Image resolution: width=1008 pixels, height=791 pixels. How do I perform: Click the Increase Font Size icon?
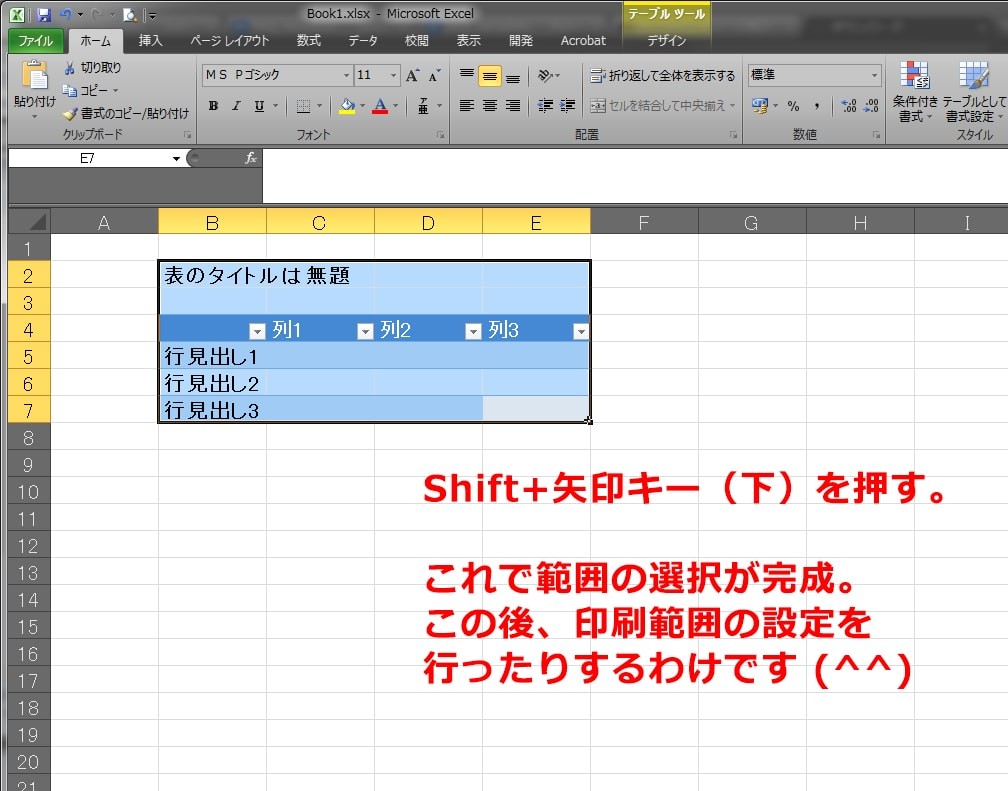click(410, 73)
